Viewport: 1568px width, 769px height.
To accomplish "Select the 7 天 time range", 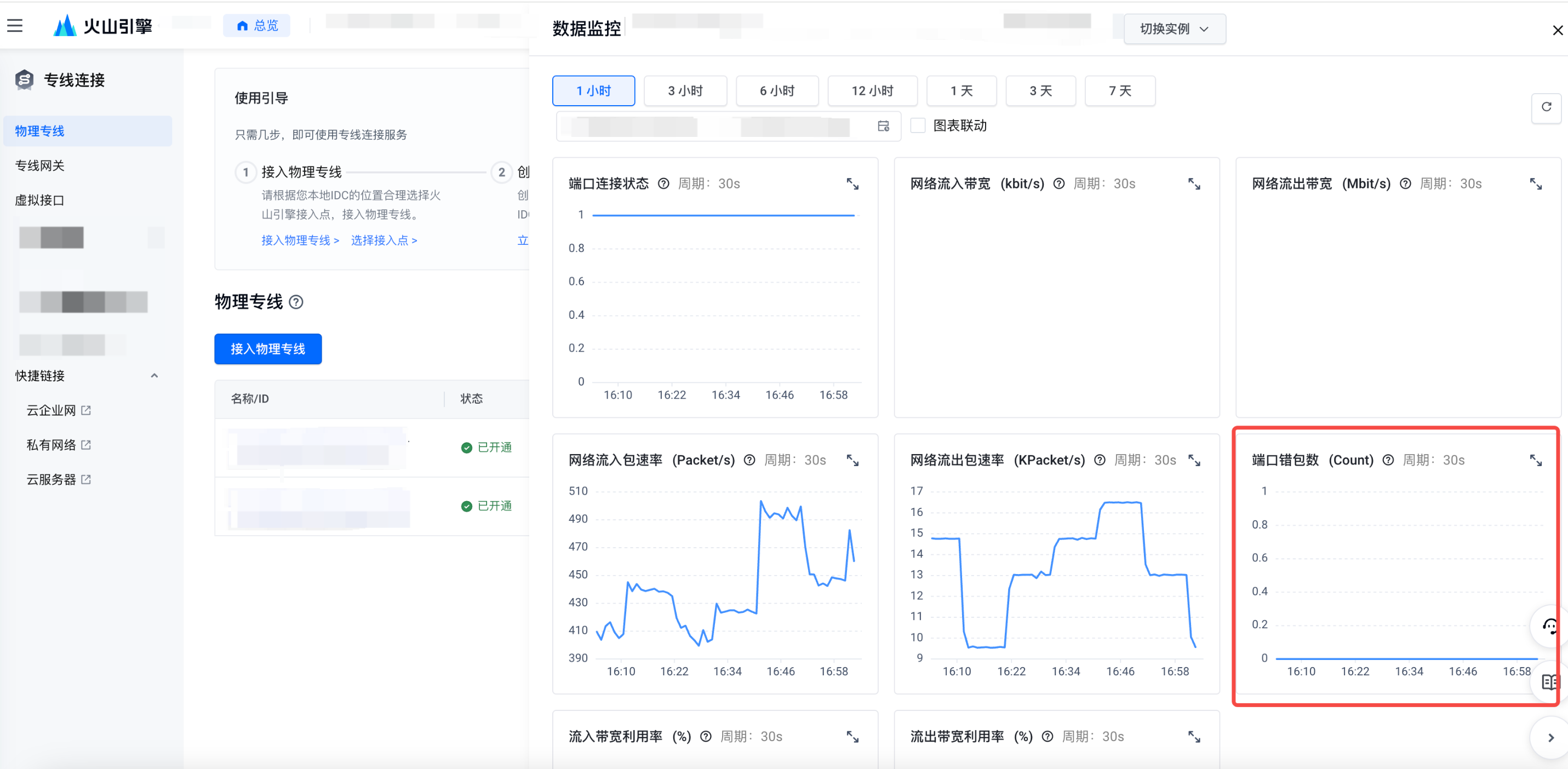I will click(1120, 91).
